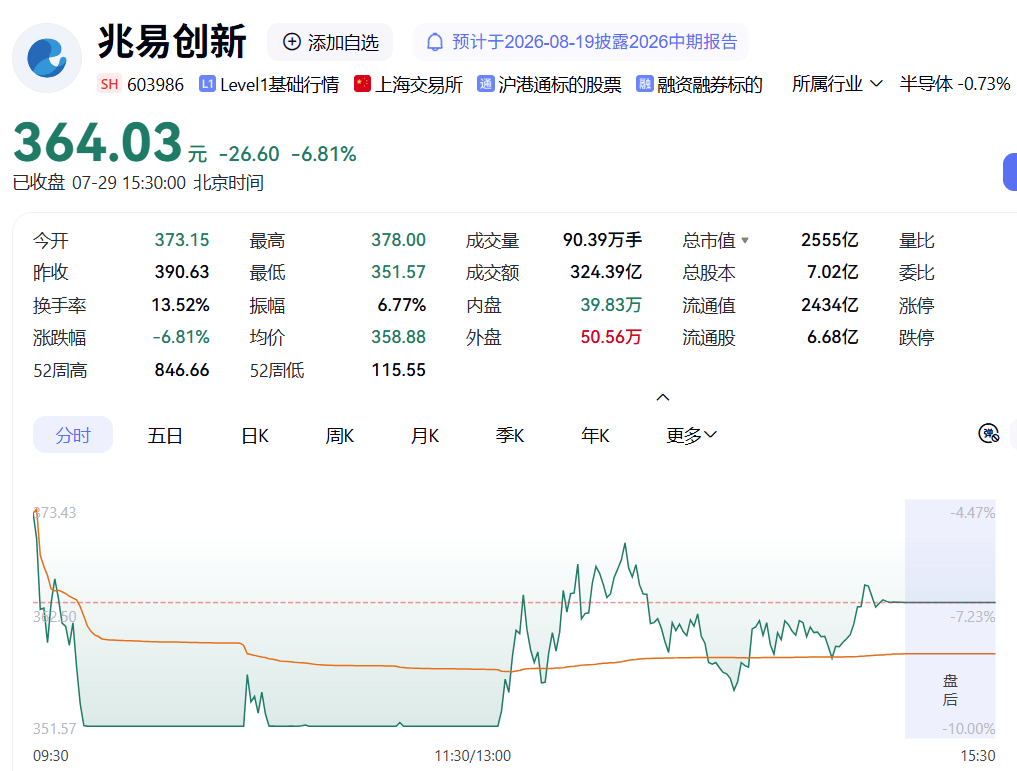Click the 兆易创新 stock logo
Screen dimensions: 1017x771
47,58
